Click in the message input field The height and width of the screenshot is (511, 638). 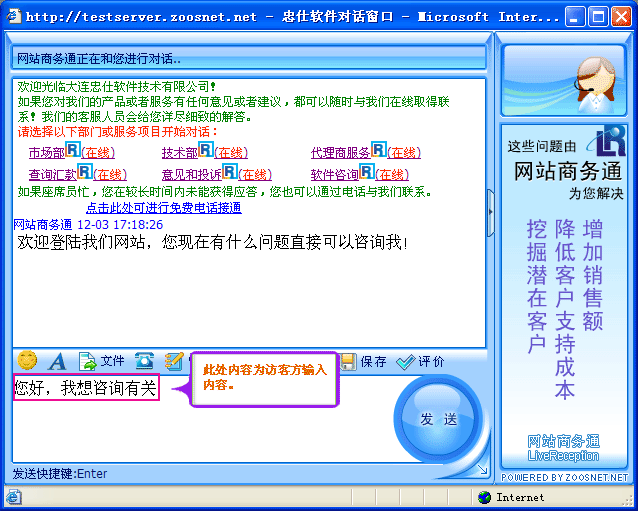point(203,419)
